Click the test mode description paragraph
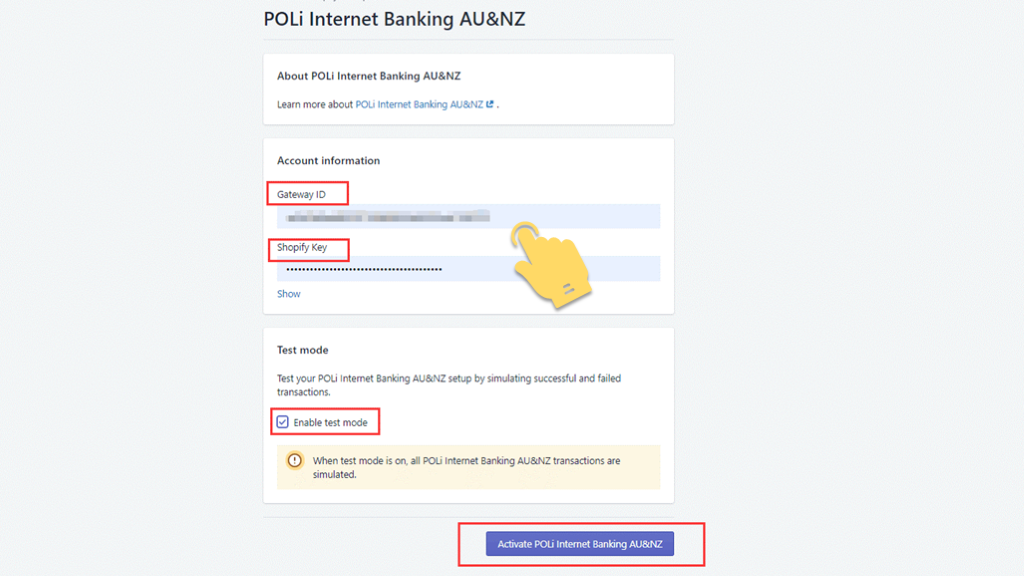Viewport: 1024px width, 576px height. pyautogui.click(x=449, y=385)
